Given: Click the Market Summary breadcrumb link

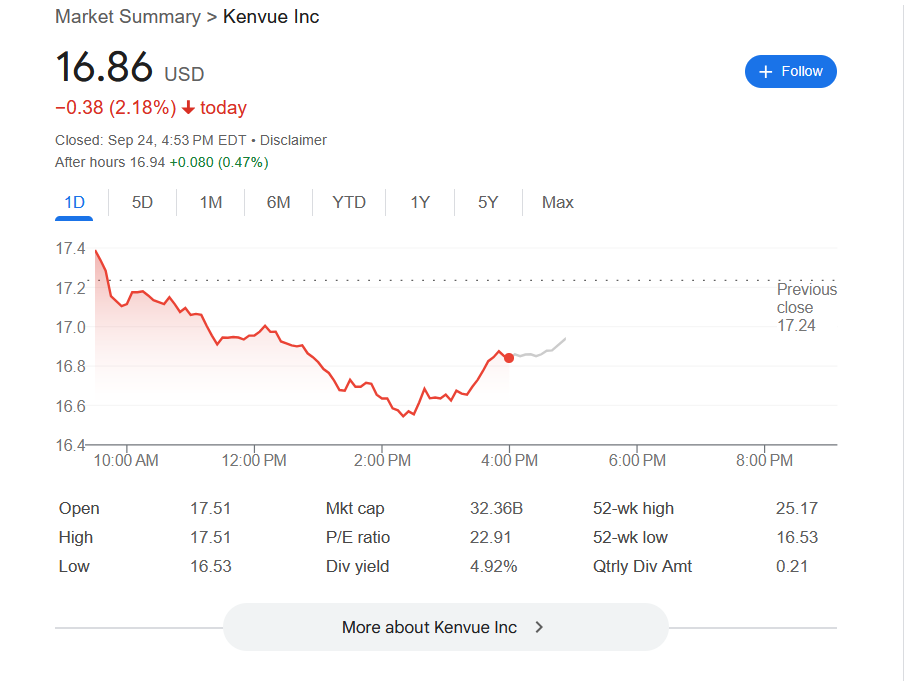Looking at the screenshot, I should click(128, 16).
